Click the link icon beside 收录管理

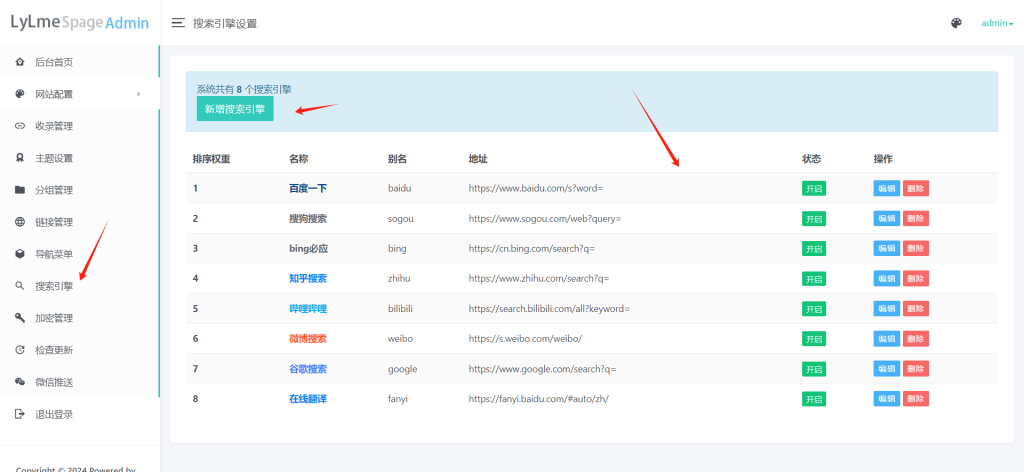click(x=20, y=126)
